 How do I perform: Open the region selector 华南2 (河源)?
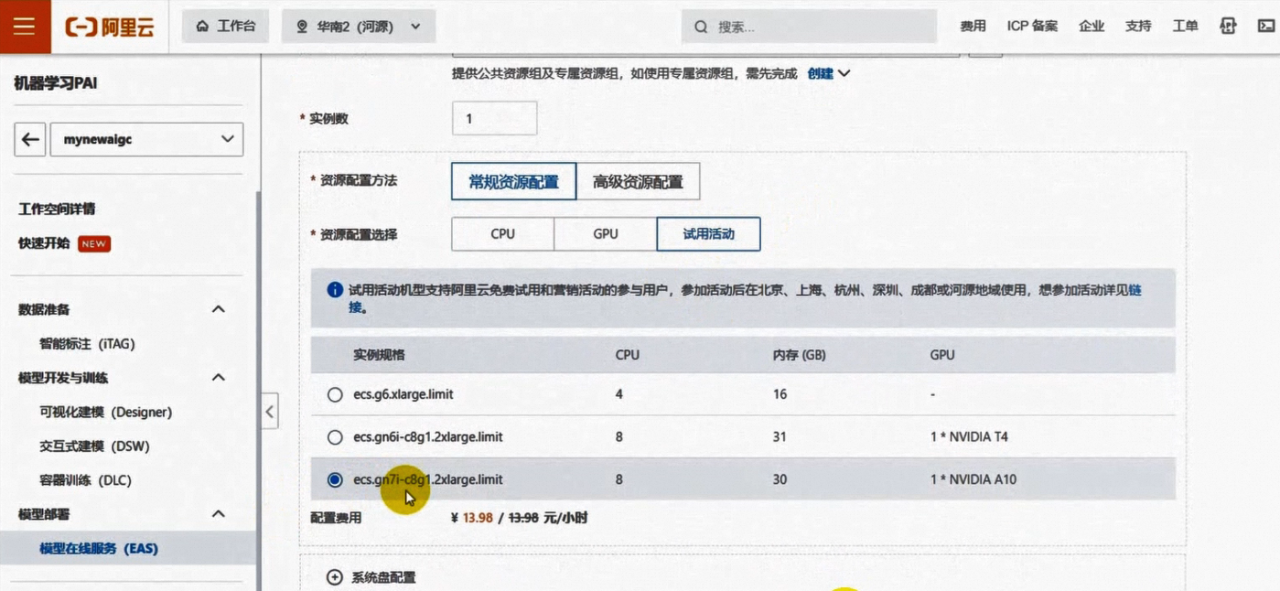pyautogui.click(x=359, y=27)
